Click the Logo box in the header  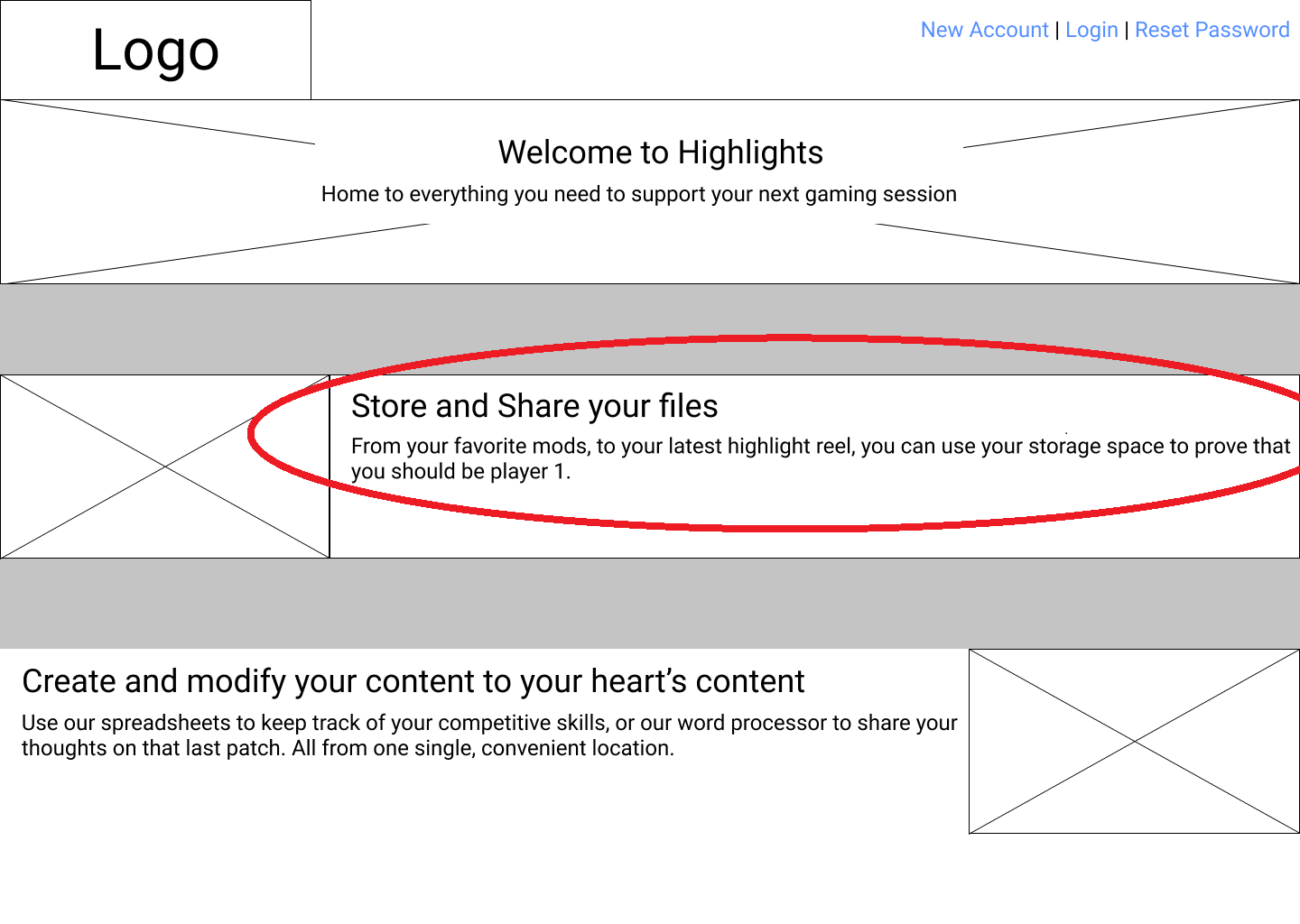155,50
